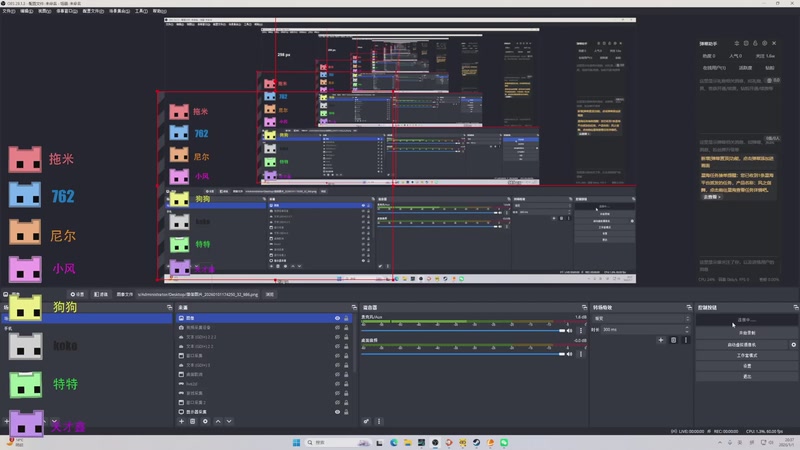The height and width of the screenshot is (450, 800).
Task: Pop out the Controls (控制按钮) dock
Action: [795, 308]
